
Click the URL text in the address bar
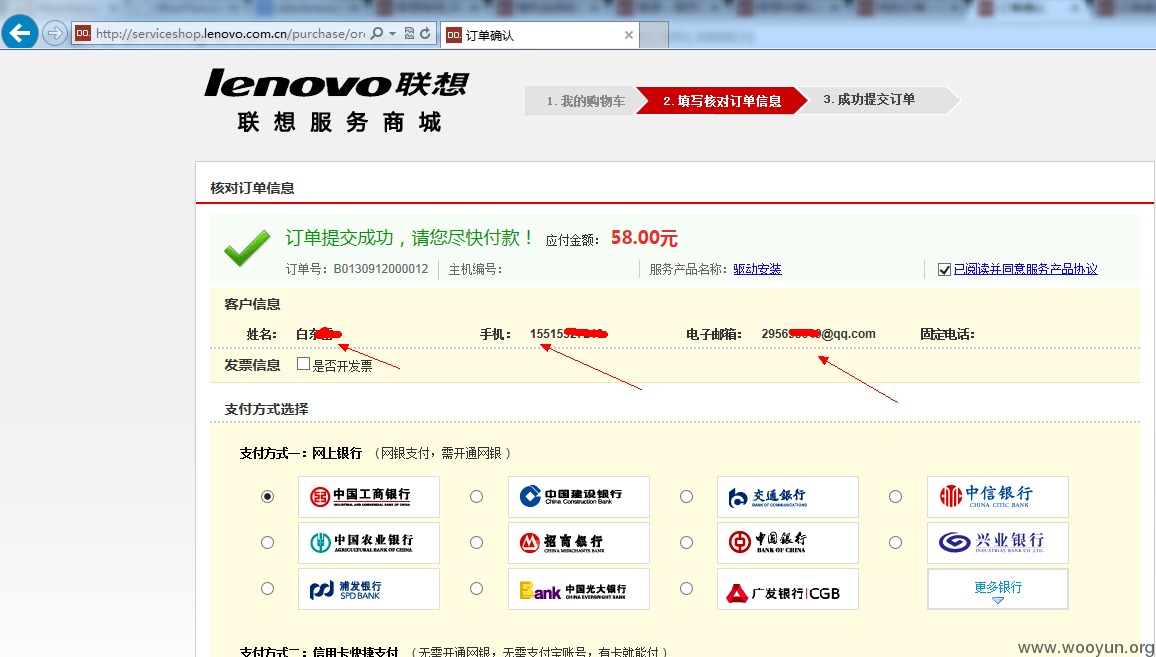[x=230, y=34]
